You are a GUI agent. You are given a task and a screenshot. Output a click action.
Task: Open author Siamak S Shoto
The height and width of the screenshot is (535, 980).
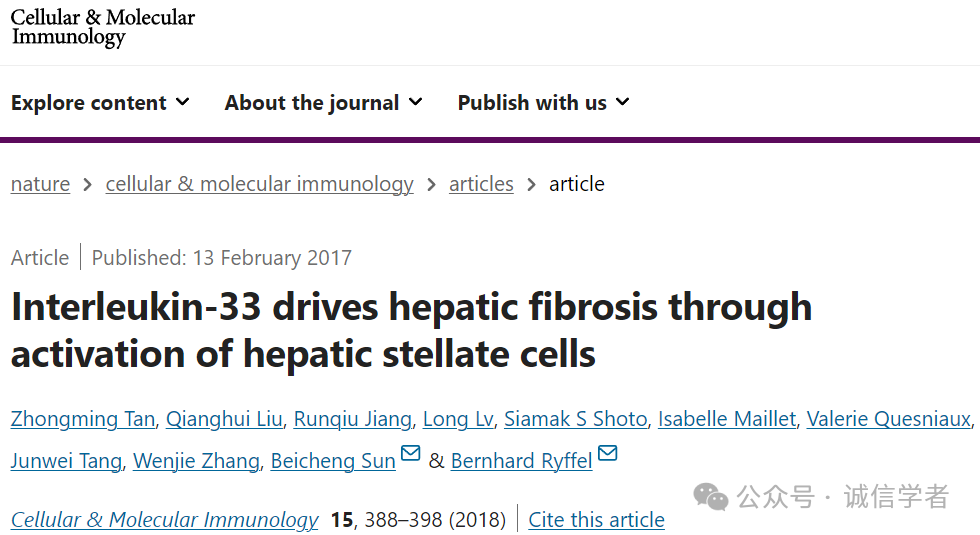point(576,419)
